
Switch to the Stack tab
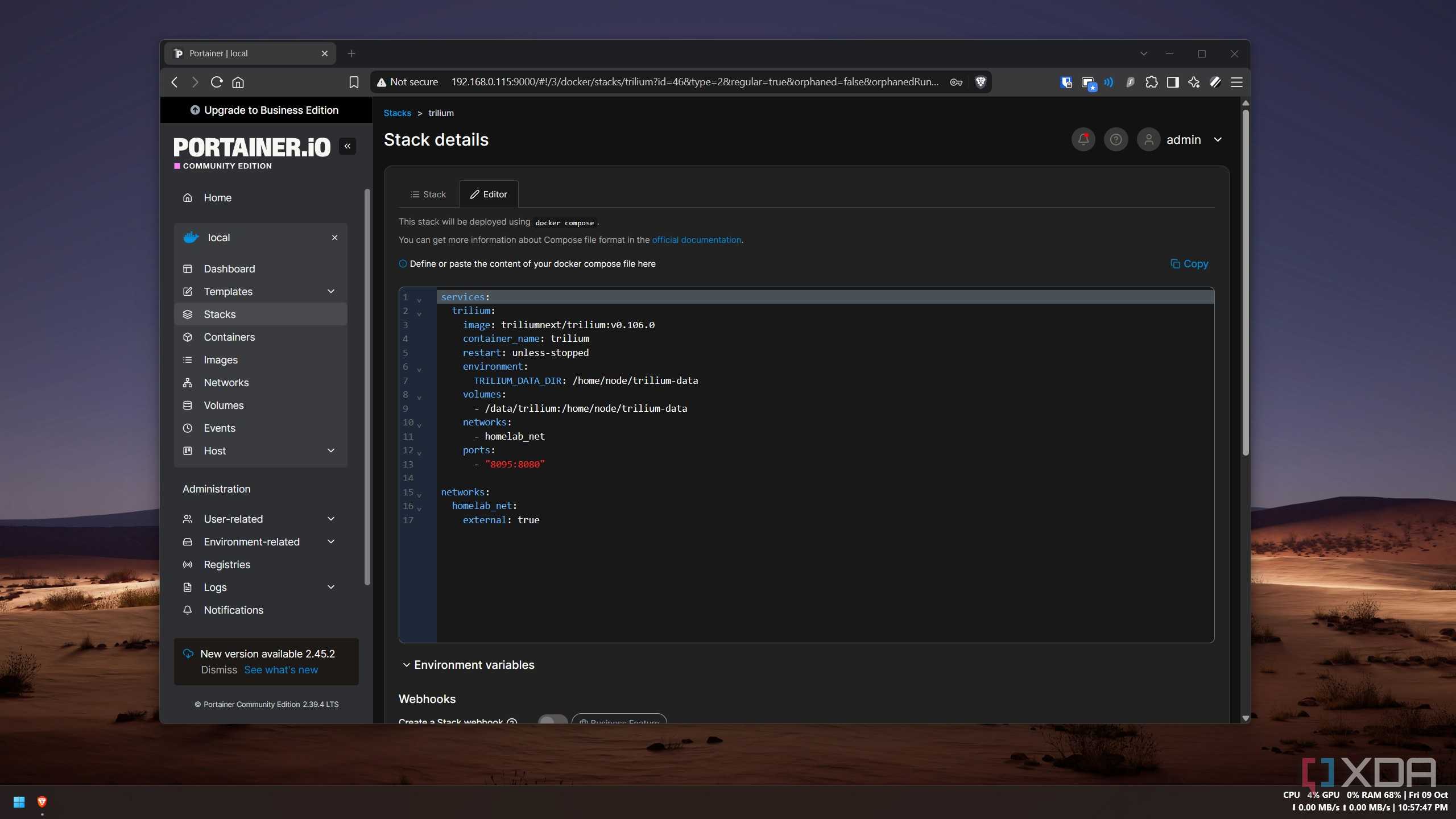click(x=428, y=195)
